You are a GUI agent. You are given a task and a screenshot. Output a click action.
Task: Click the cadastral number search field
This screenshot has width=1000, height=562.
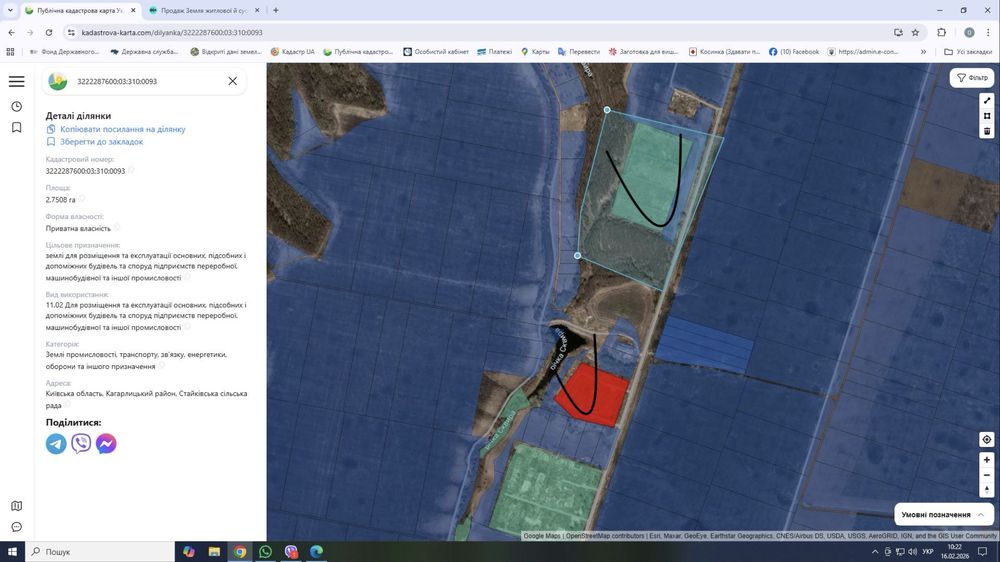click(x=145, y=81)
